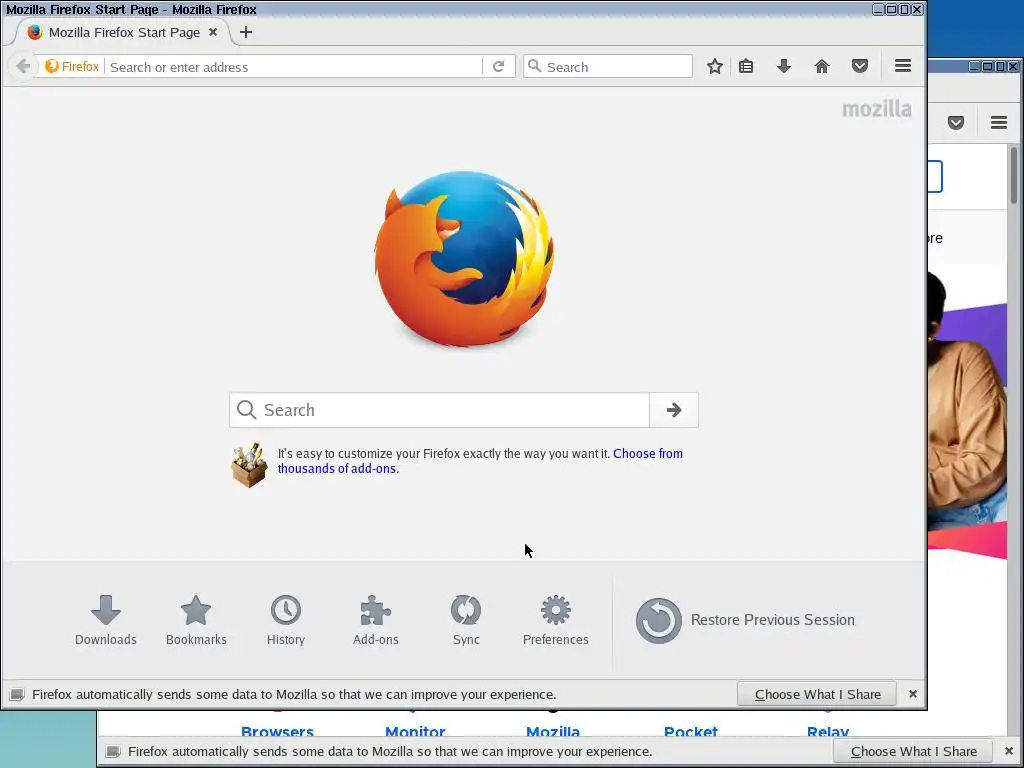Image resolution: width=1024 pixels, height=768 pixels.
Task: Dismiss notification bar in background Firefox window
Action: [x=1009, y=751]
